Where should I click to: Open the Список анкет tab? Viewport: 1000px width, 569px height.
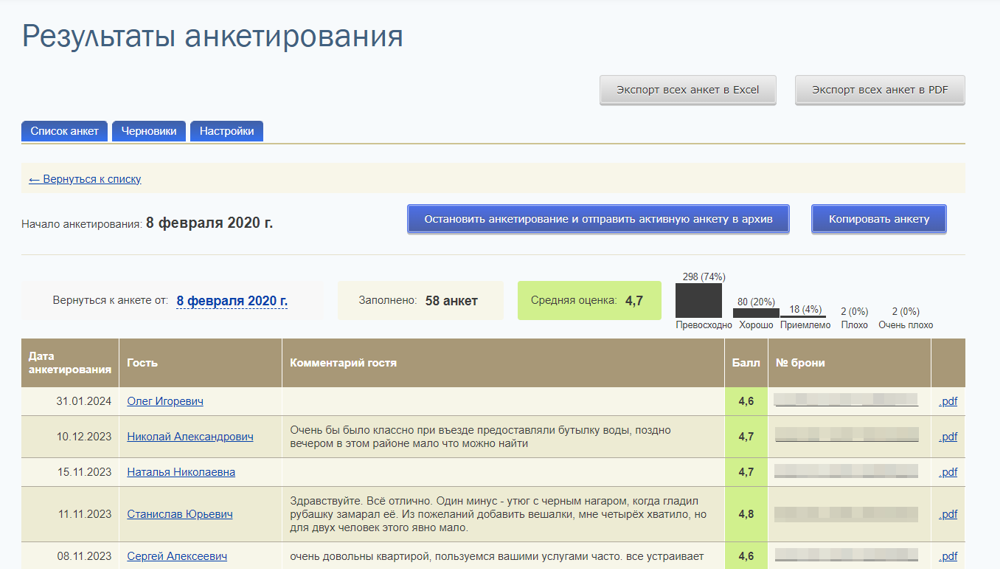click(64, 131)
